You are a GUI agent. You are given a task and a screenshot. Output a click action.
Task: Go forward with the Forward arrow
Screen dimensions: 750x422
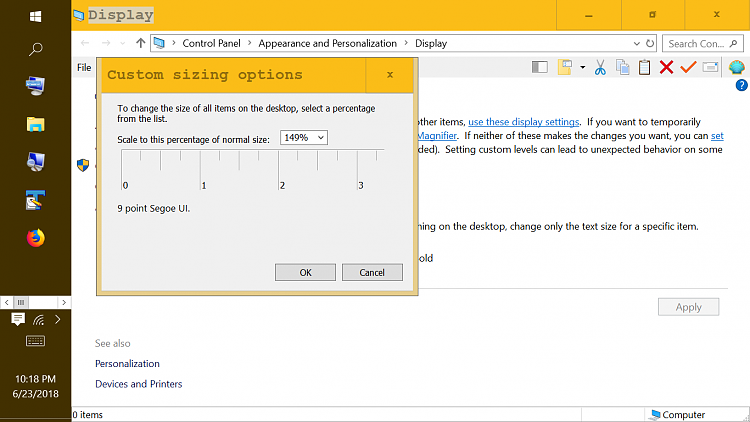(106, 43)
